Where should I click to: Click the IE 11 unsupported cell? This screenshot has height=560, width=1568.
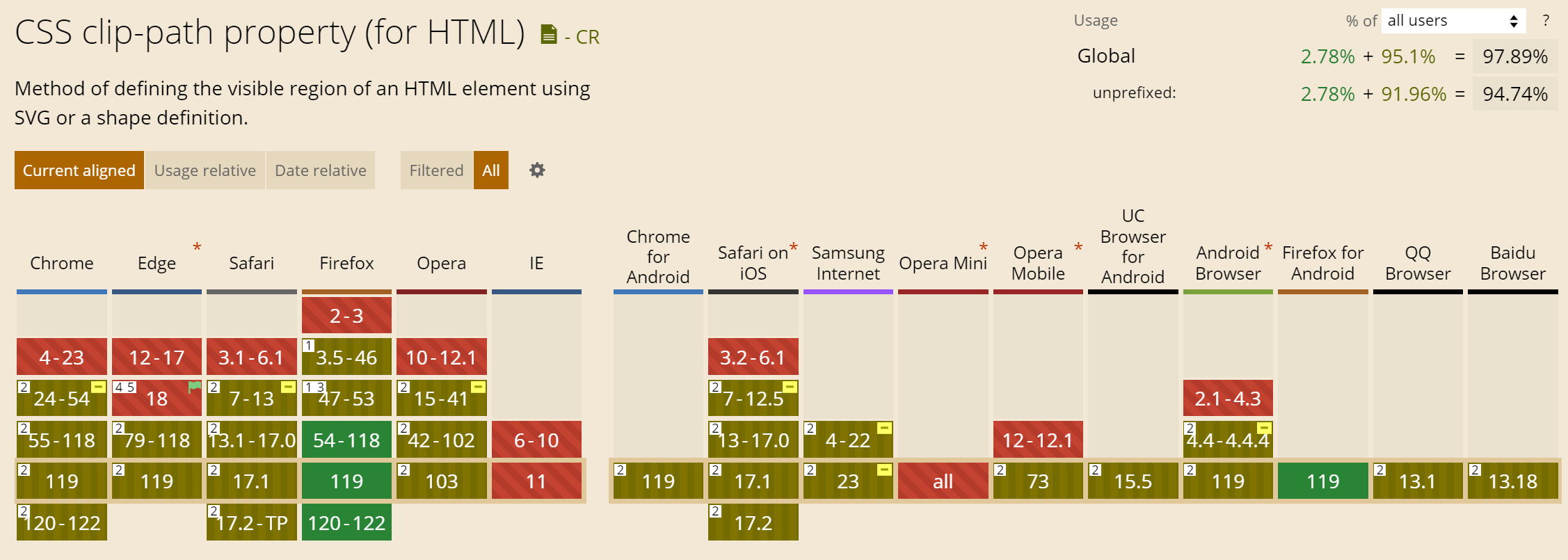536,481
